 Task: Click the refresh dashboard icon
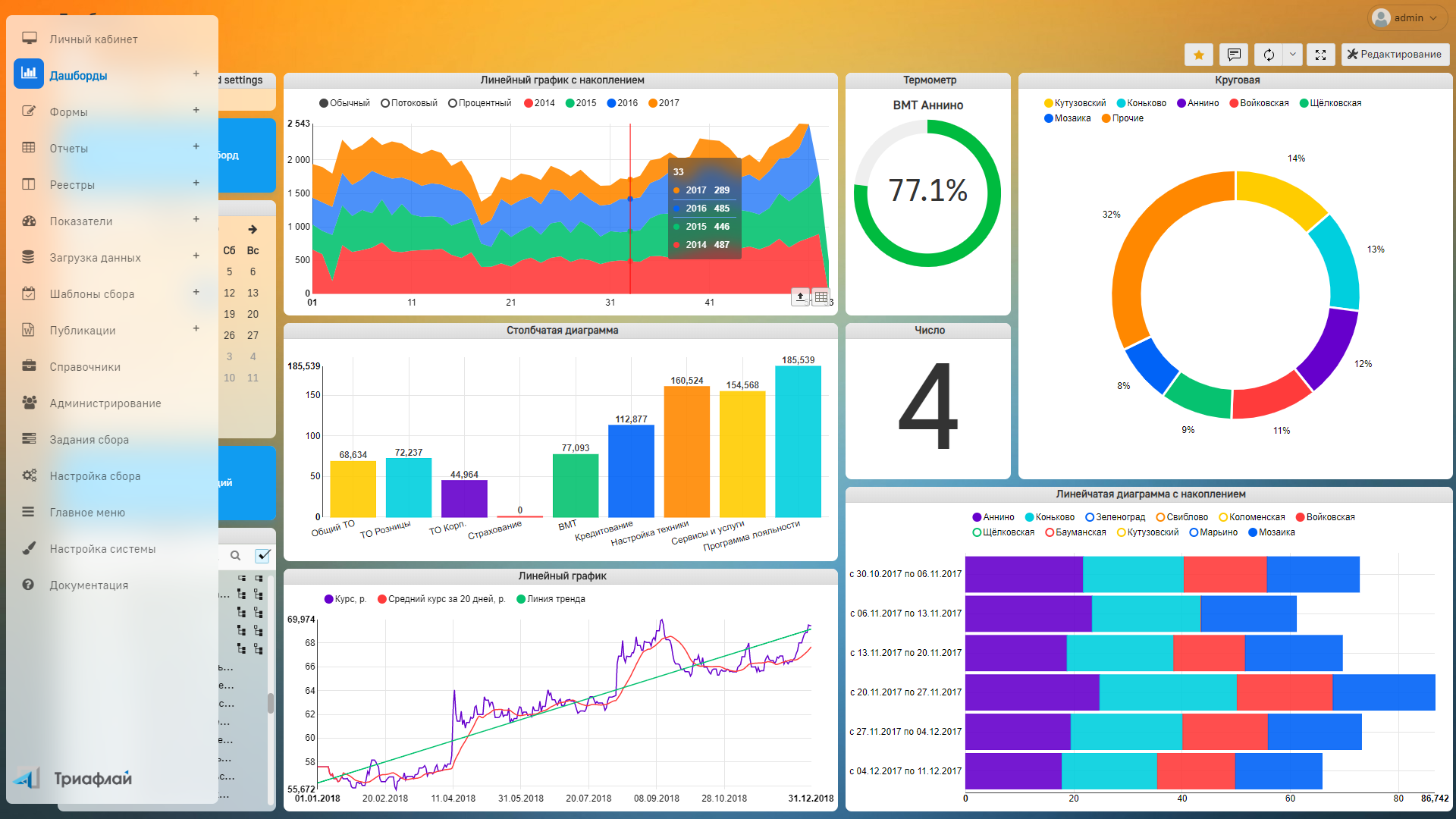pyautogui.click(x=1269, y=55)
